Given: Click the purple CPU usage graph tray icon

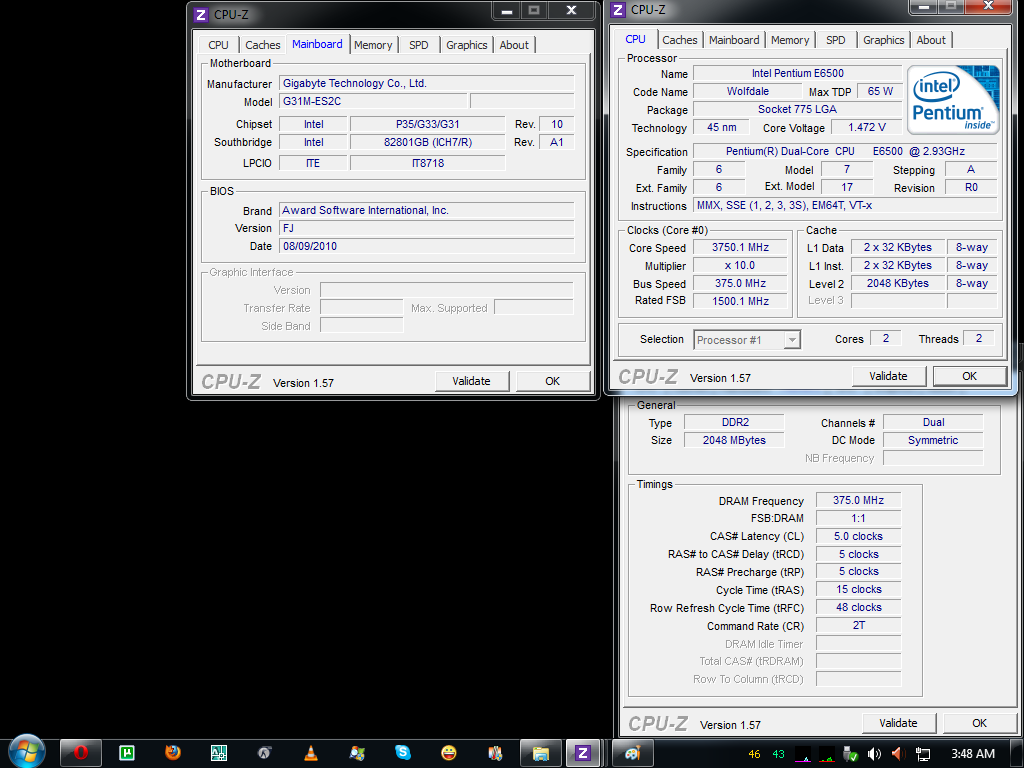Looking at the screenshot, I should [803, 754].
